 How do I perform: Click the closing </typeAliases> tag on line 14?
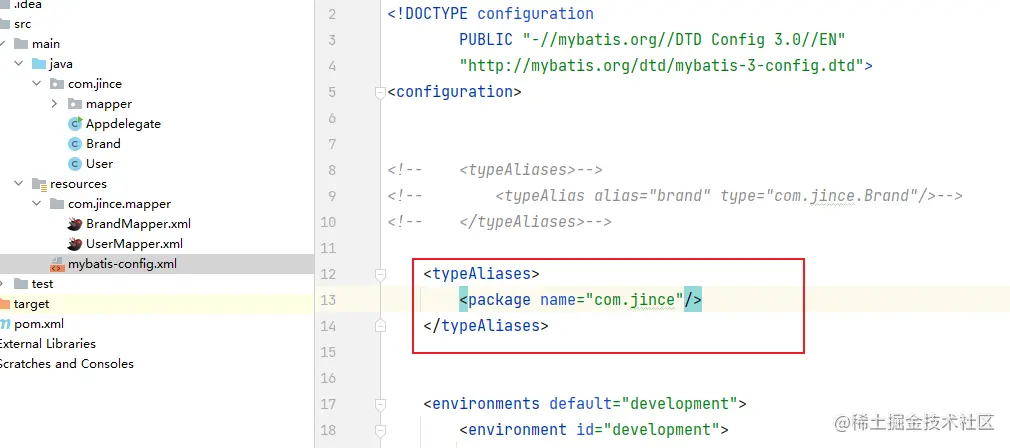486,326
